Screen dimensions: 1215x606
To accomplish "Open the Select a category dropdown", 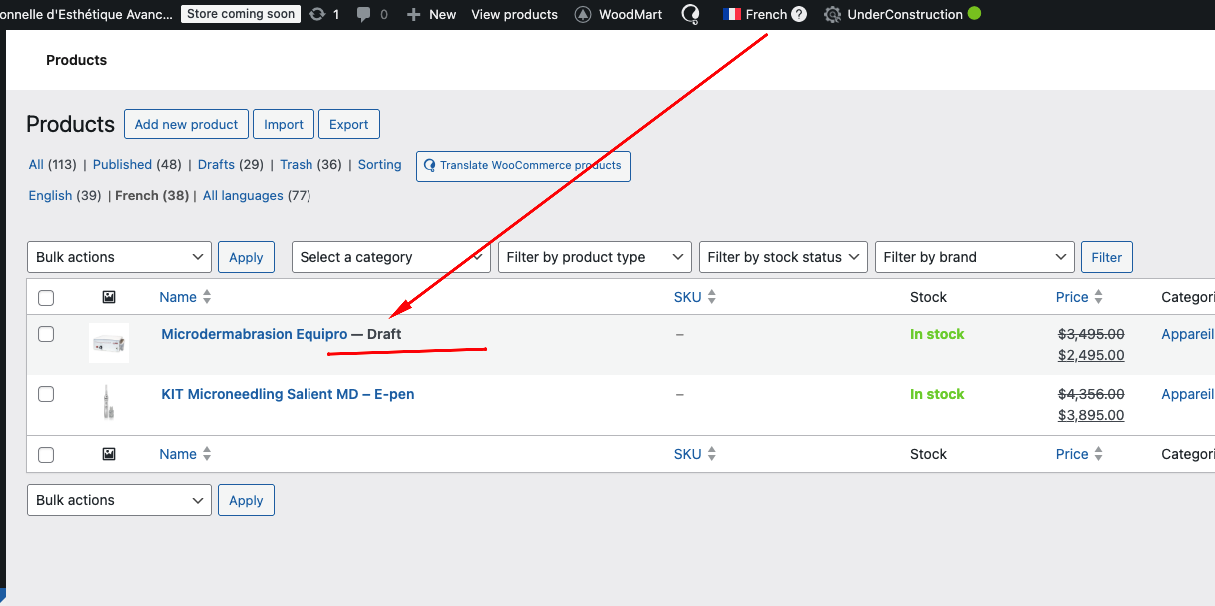I will pyautogui.click(x=391, y=257).
